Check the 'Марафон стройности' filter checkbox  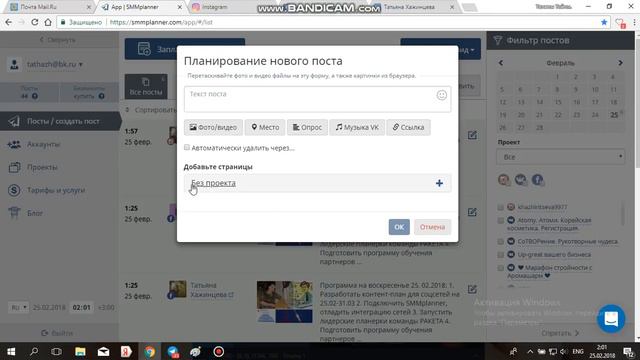pos(500,268)
